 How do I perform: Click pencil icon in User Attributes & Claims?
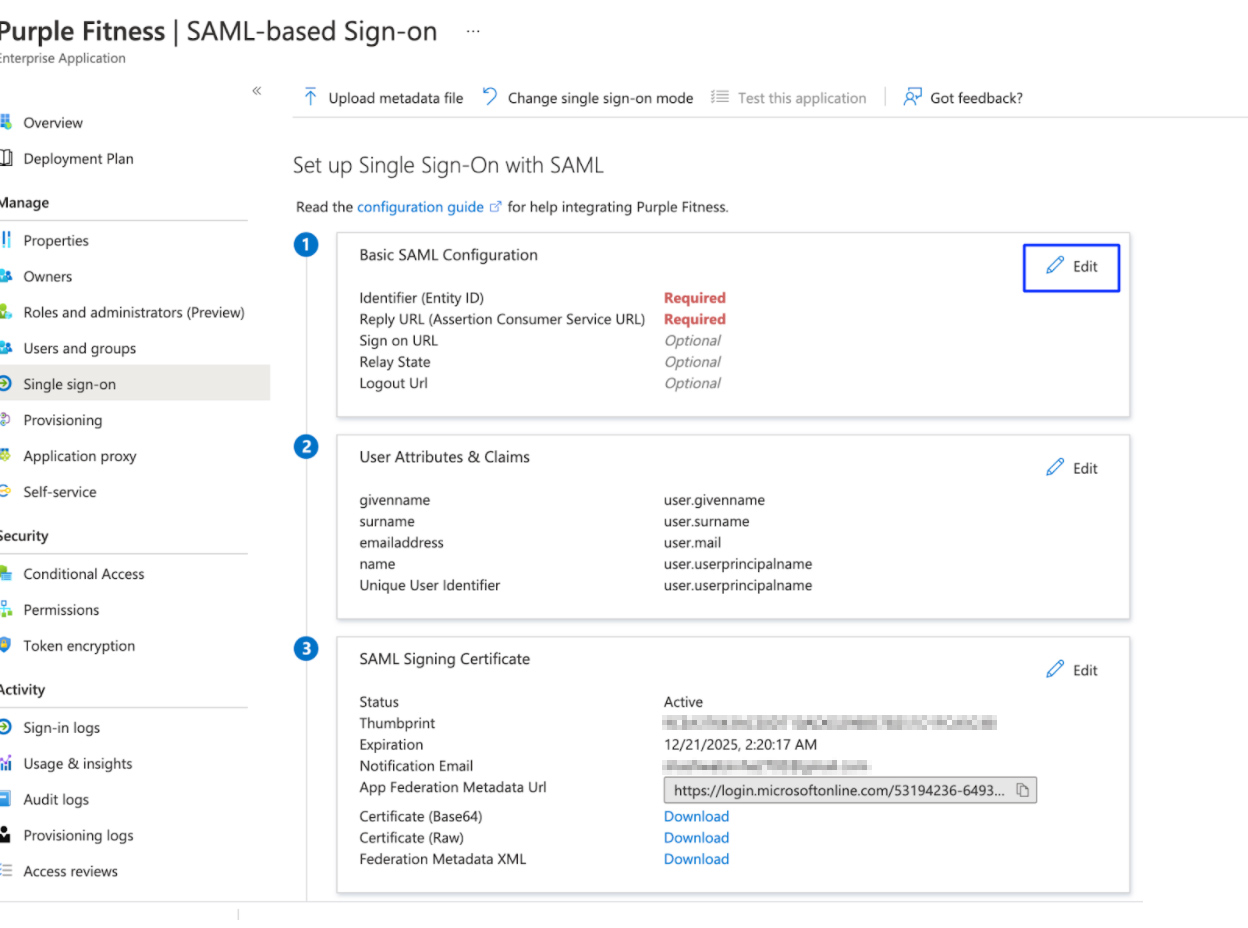pos(1055,467)
